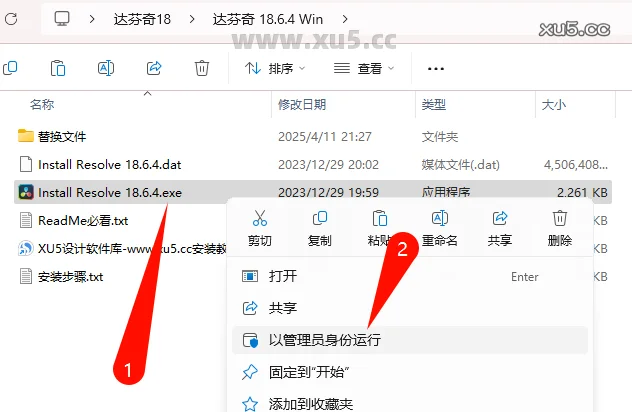
Task: Click the toolbar share icon
Action: [154, 68]
